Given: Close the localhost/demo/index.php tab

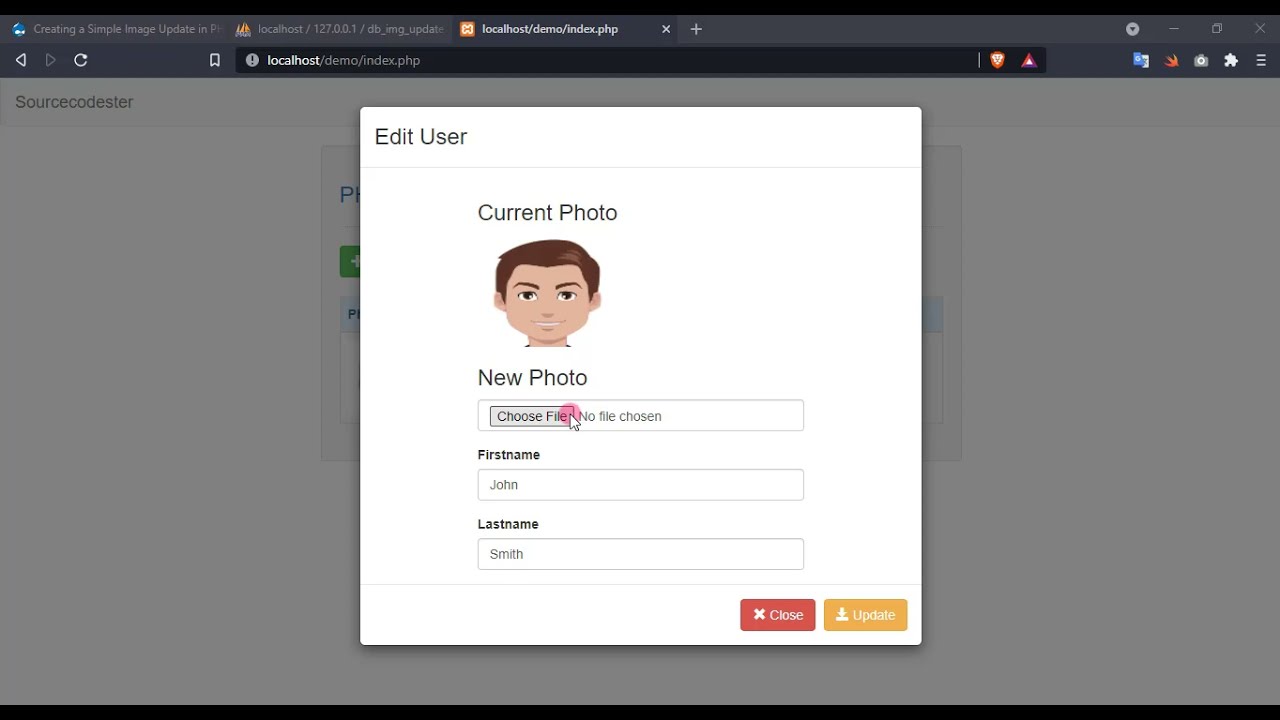Looking at the screenshot, I should (666, 29).
